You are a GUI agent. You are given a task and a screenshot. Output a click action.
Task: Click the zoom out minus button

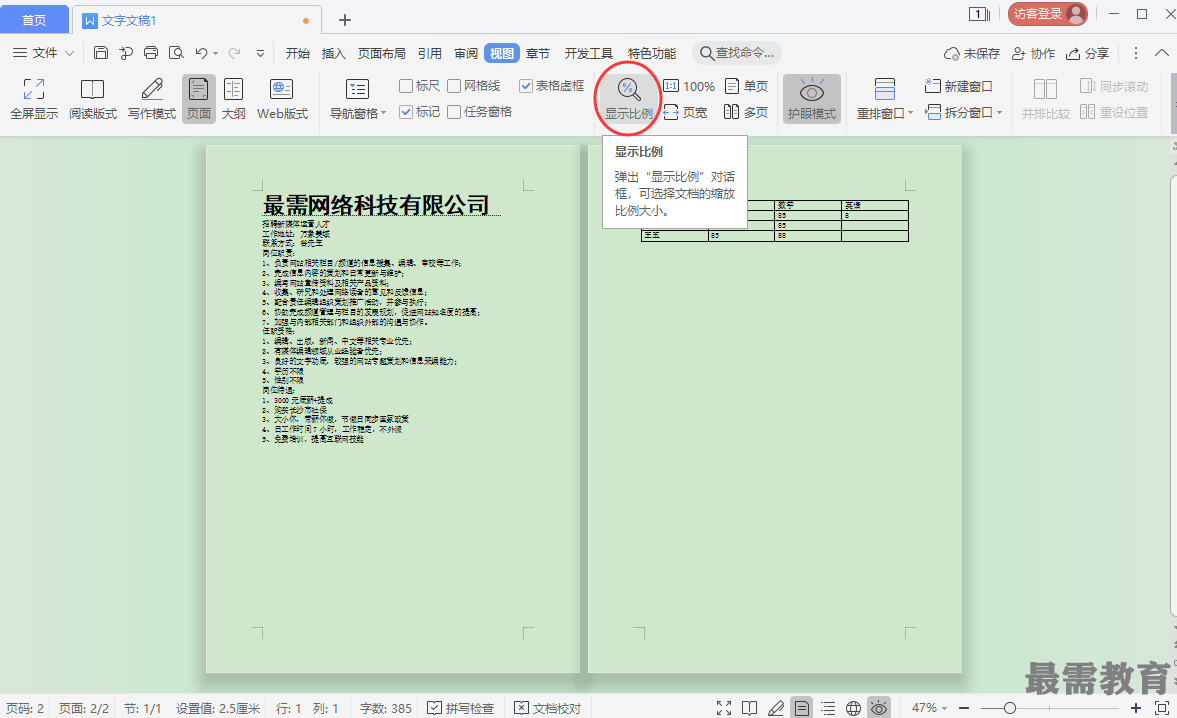(x=965, y=707)
